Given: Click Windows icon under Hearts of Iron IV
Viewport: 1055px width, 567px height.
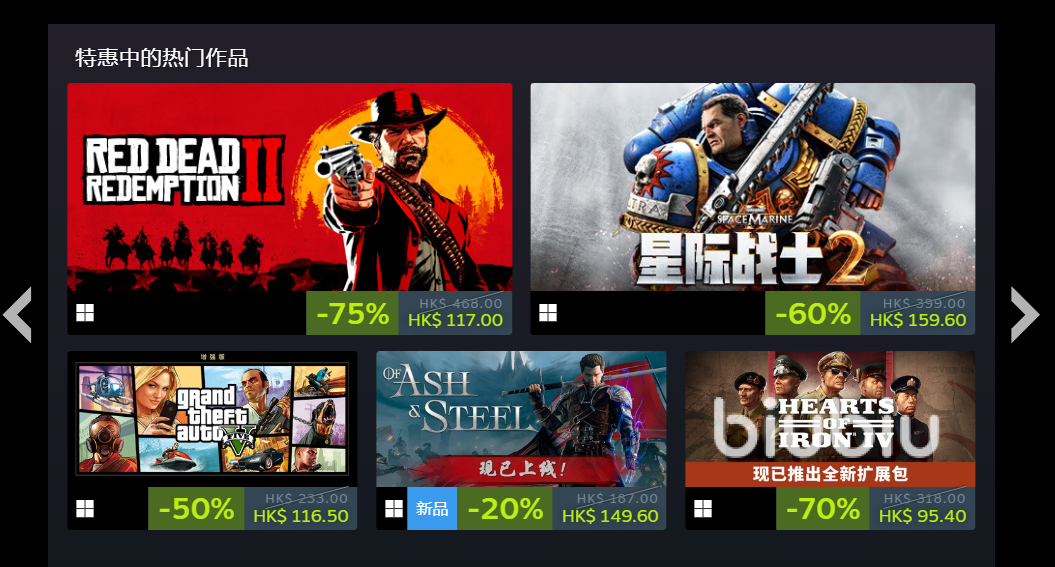Looking at the screenshot, I should coord(702,508).
